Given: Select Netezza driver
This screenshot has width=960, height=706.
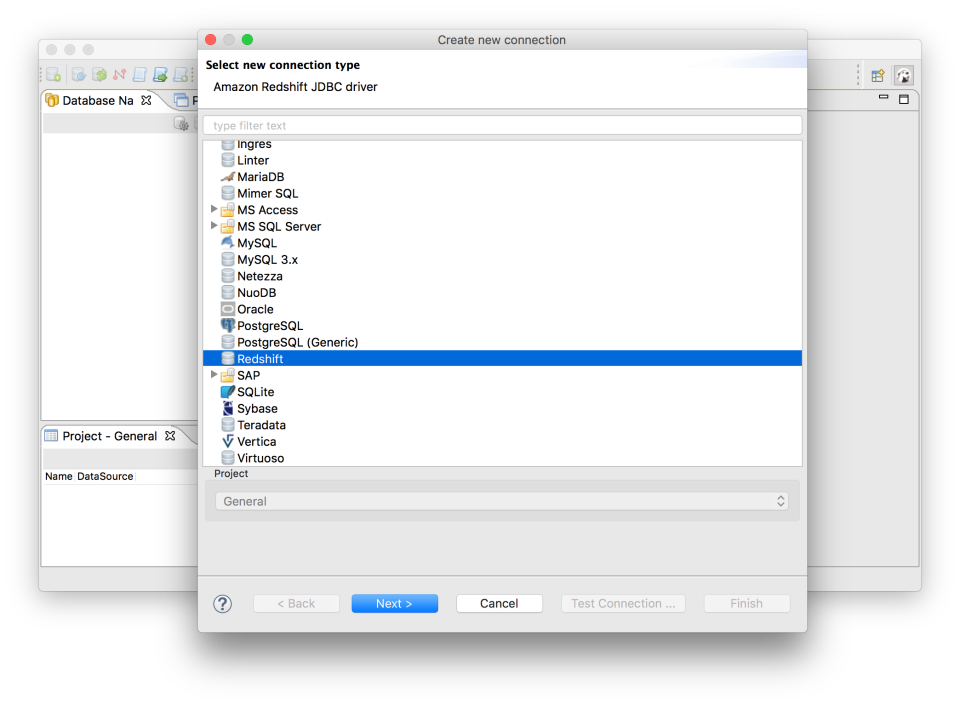Looking at the screenshot, I should click(260, 276).
